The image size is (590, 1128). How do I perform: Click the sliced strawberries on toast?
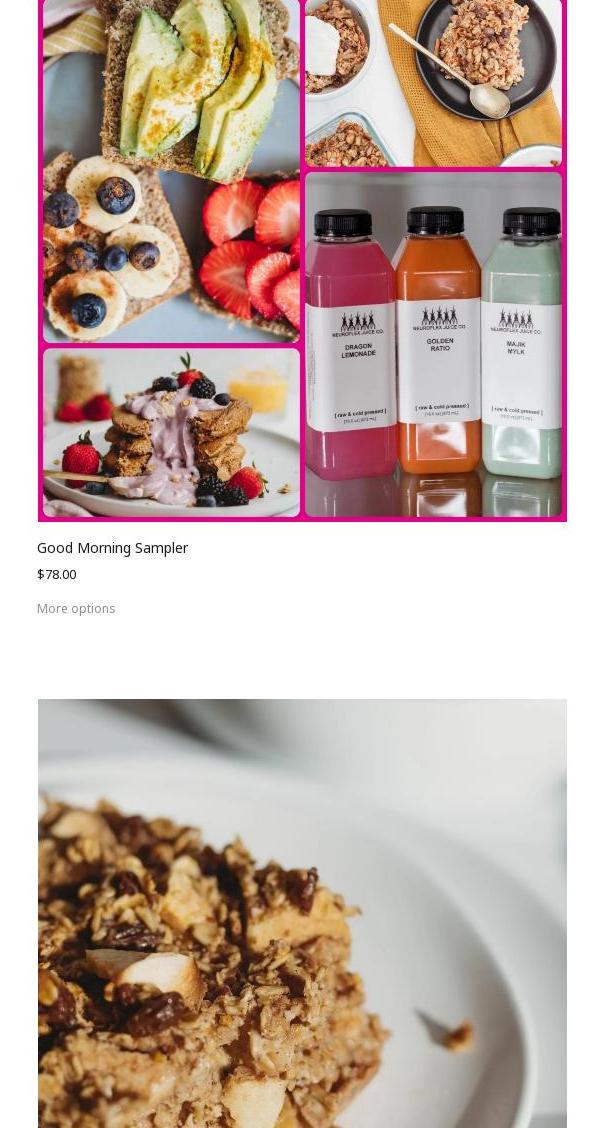coord(250,252)
